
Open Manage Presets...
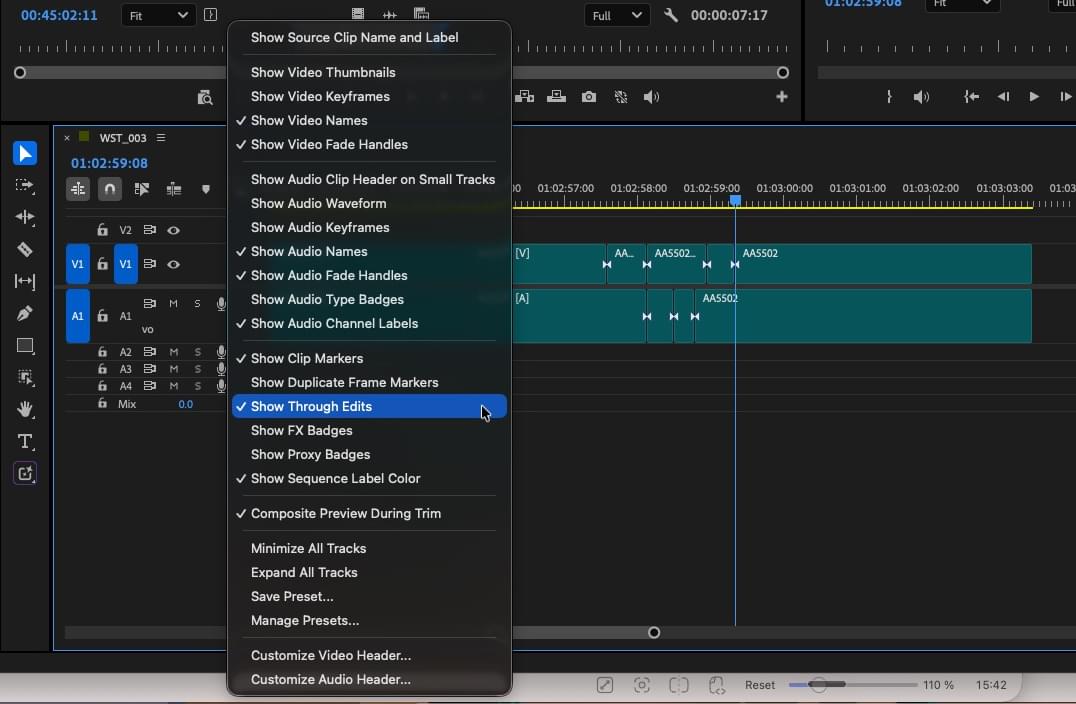(369, 620)
